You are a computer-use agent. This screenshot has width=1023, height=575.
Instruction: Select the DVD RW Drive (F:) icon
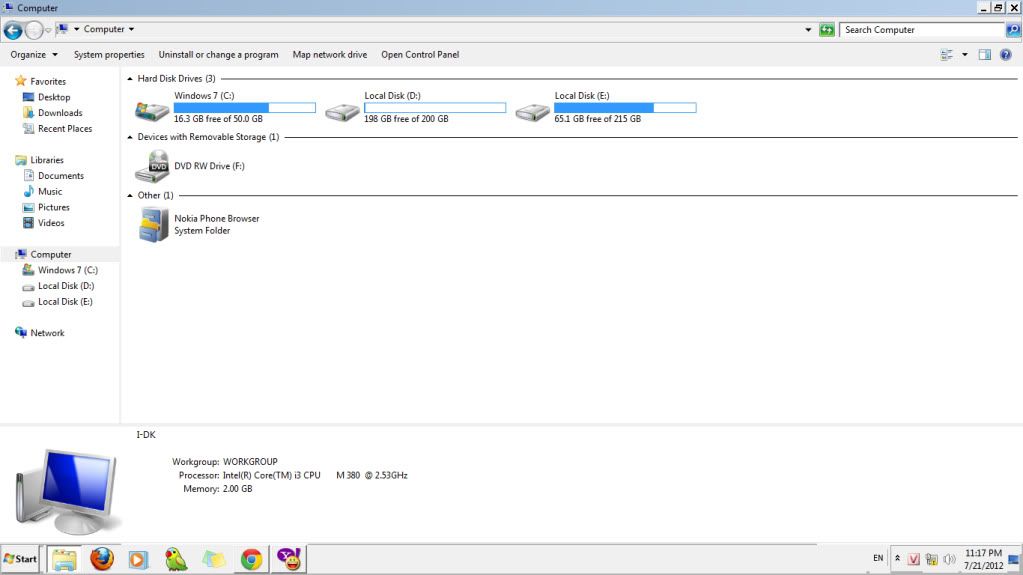click(152, 166)
